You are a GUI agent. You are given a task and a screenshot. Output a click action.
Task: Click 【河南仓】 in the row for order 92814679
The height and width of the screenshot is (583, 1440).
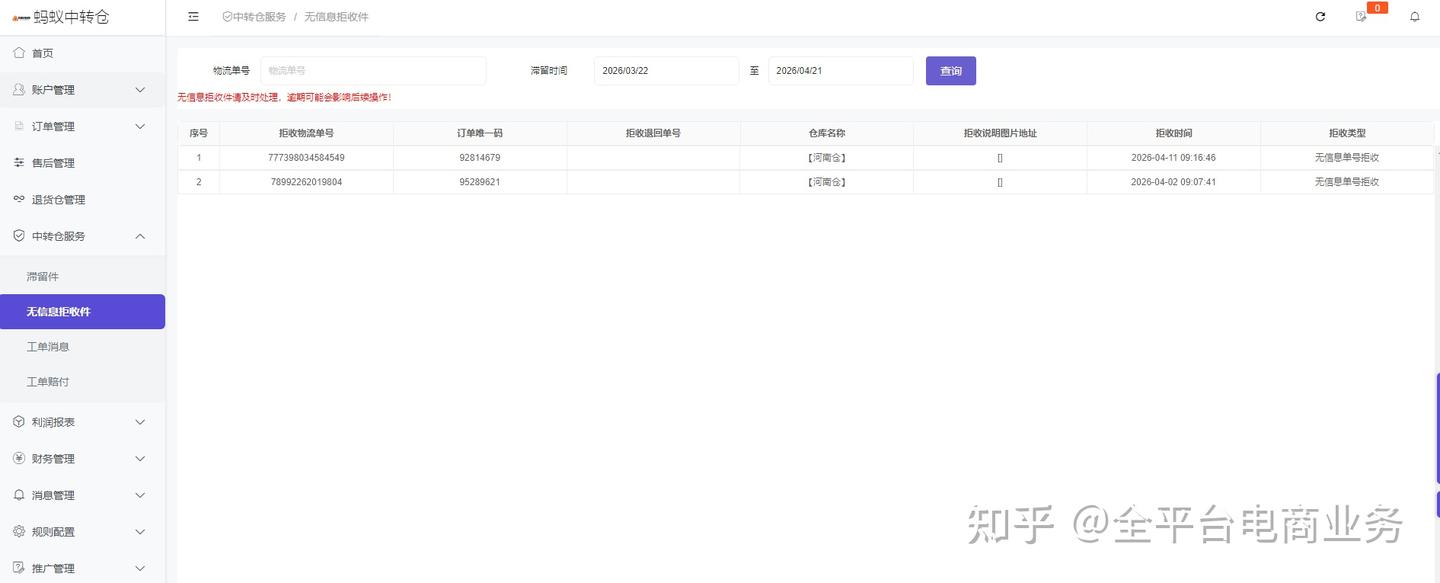click(x=827, y=158)
